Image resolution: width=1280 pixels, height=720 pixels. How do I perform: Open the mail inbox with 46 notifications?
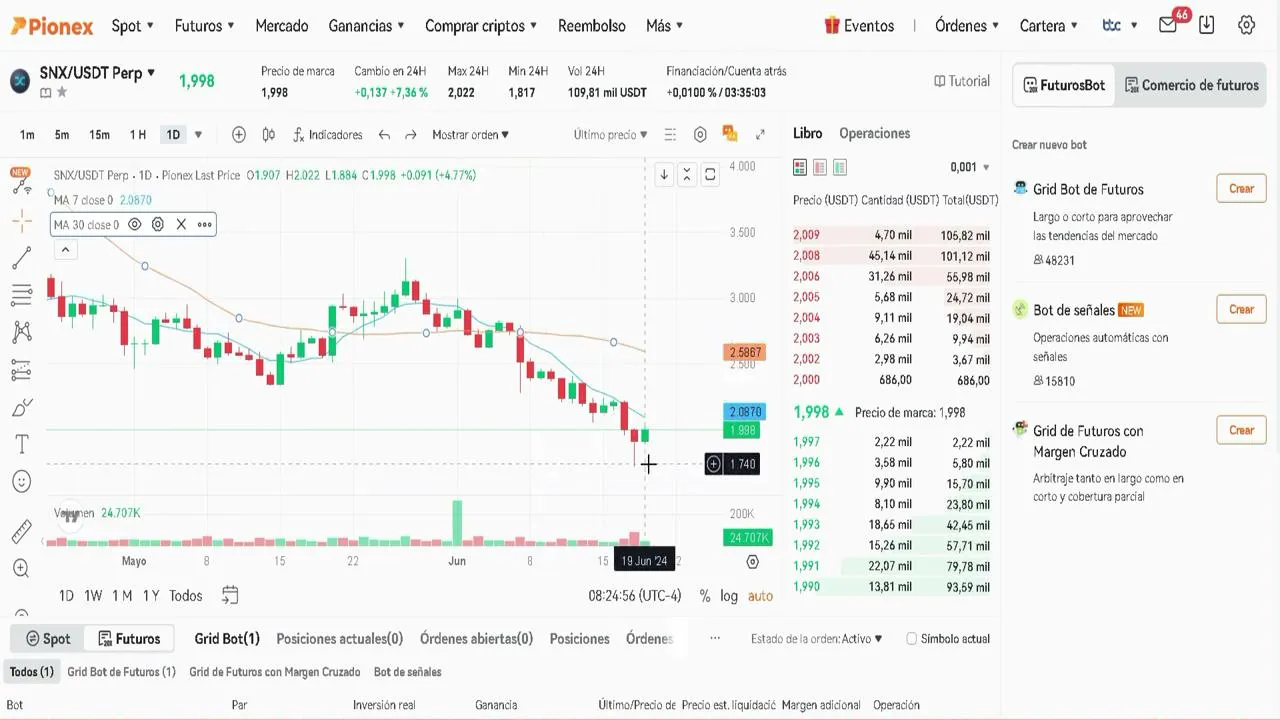tap(1168, 25)
